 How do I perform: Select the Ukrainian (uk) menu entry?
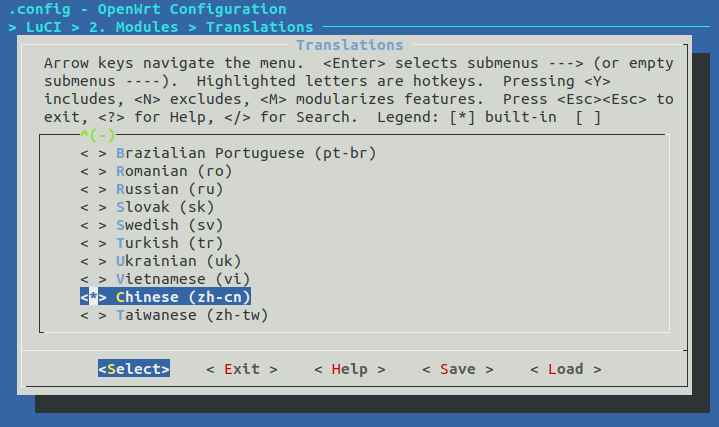coord(178,261)
